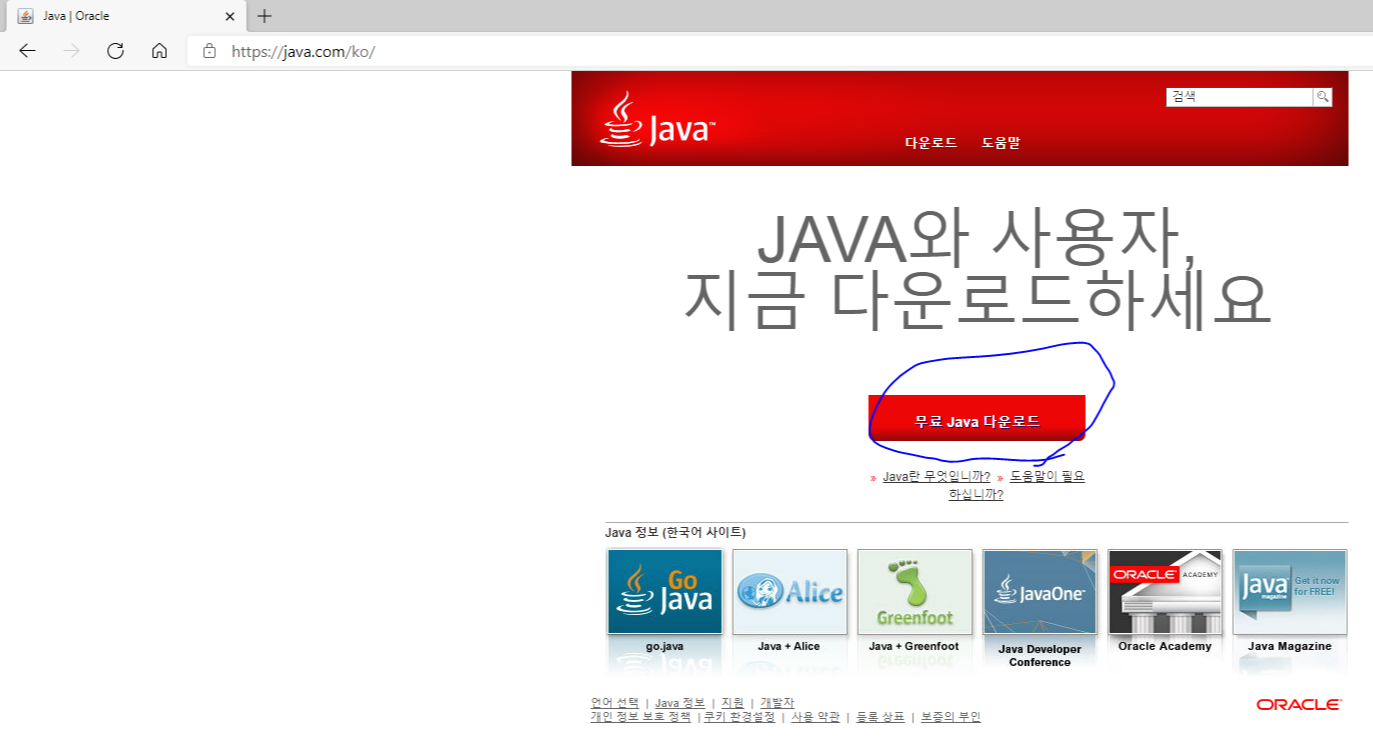Open the 다운로드 menu item
1373x741 pixels.
[931, 143]
